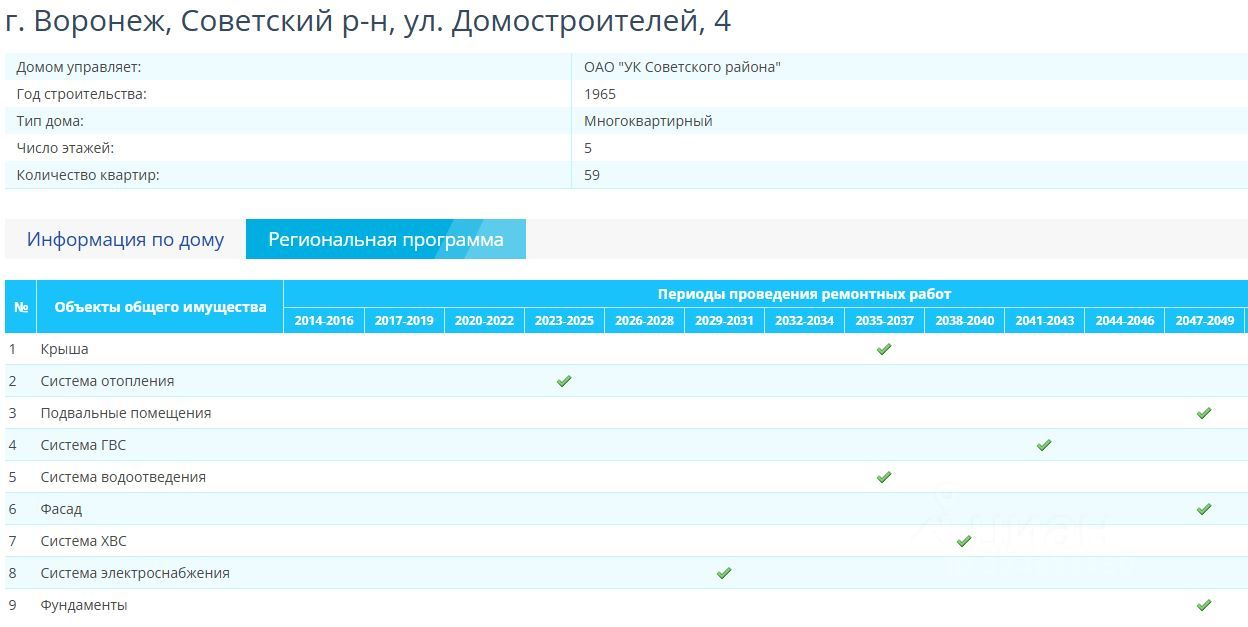Open the Информация по дому tab
Image resolution: width=1248 pixels, height=627 pixels.
pyautogui.click(x=125, y=240)
